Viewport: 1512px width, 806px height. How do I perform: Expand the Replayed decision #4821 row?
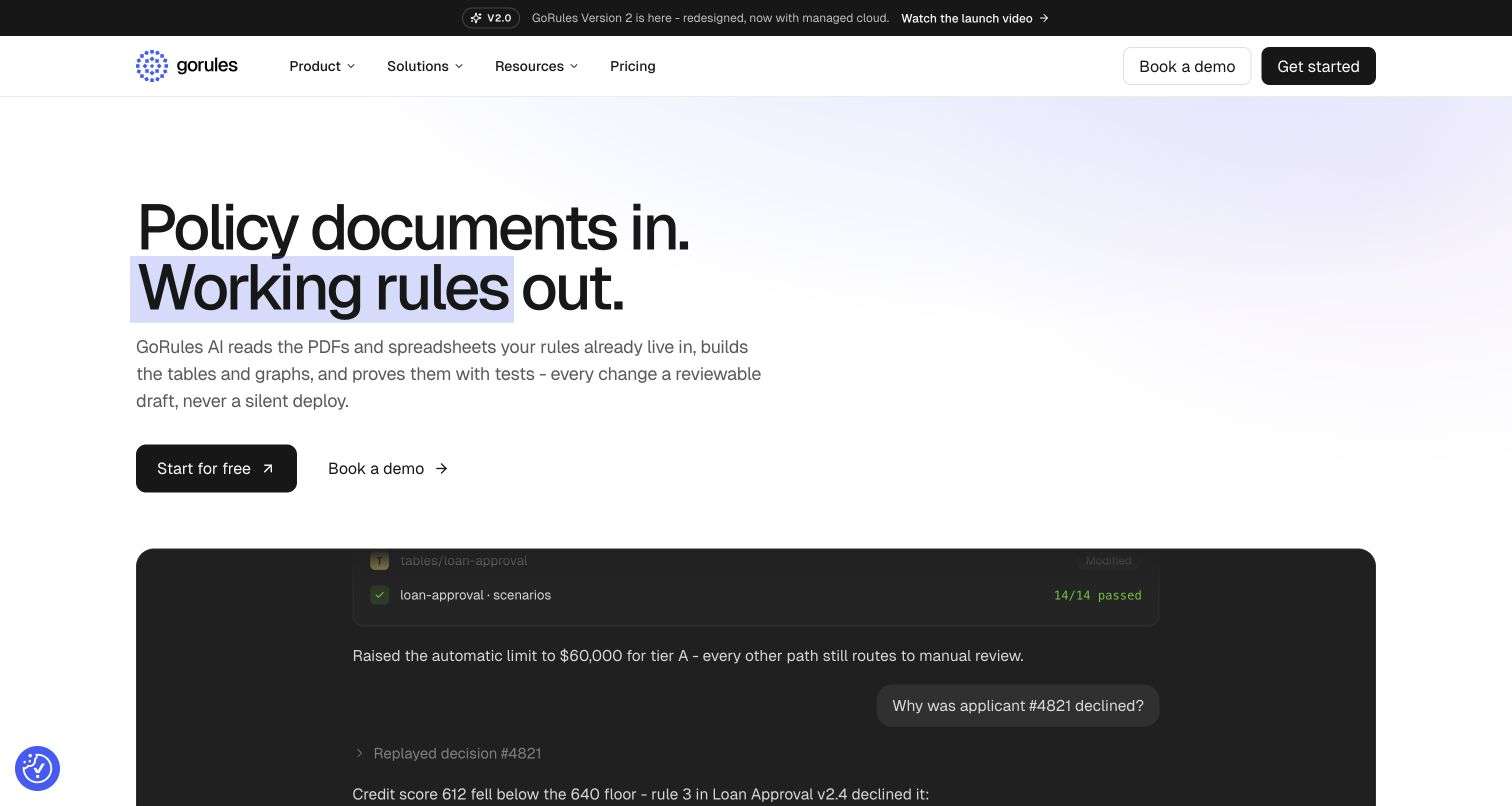[x=448, y=753]
